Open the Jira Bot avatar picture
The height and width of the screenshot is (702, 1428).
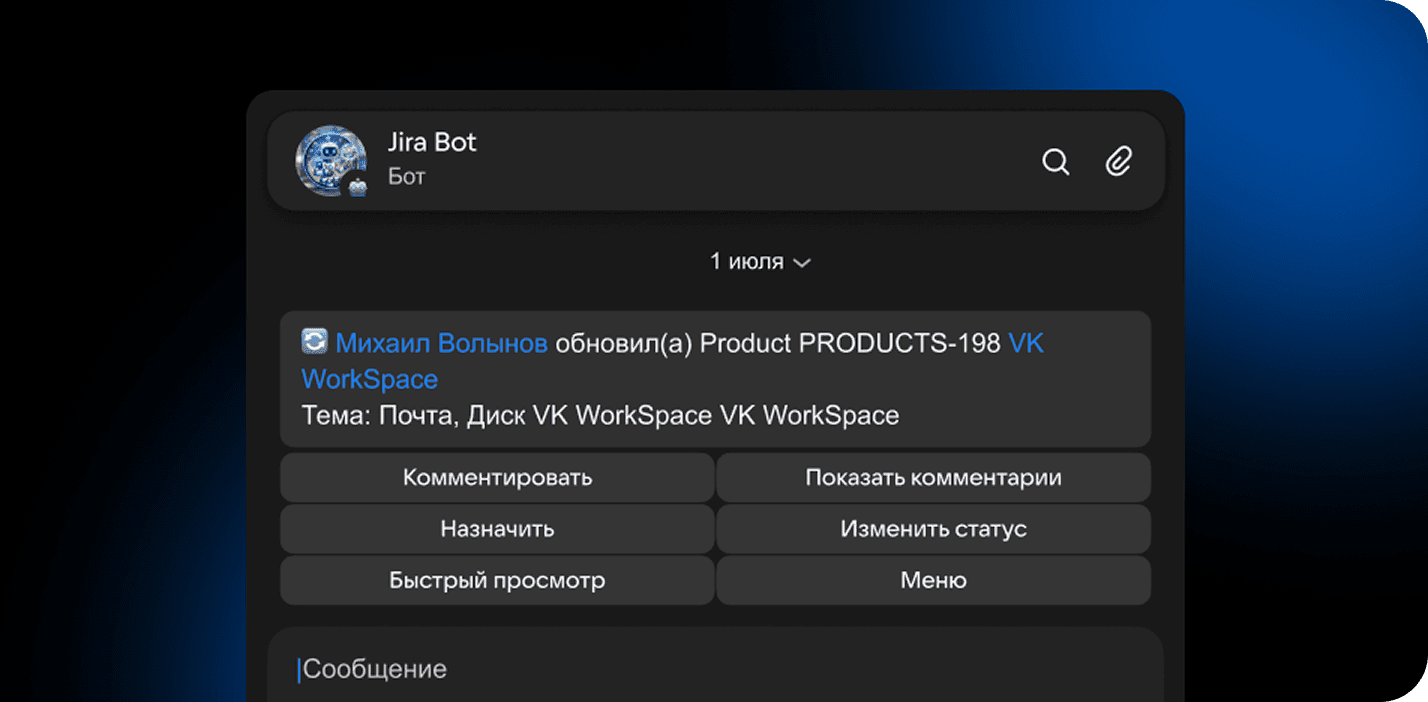330,160
